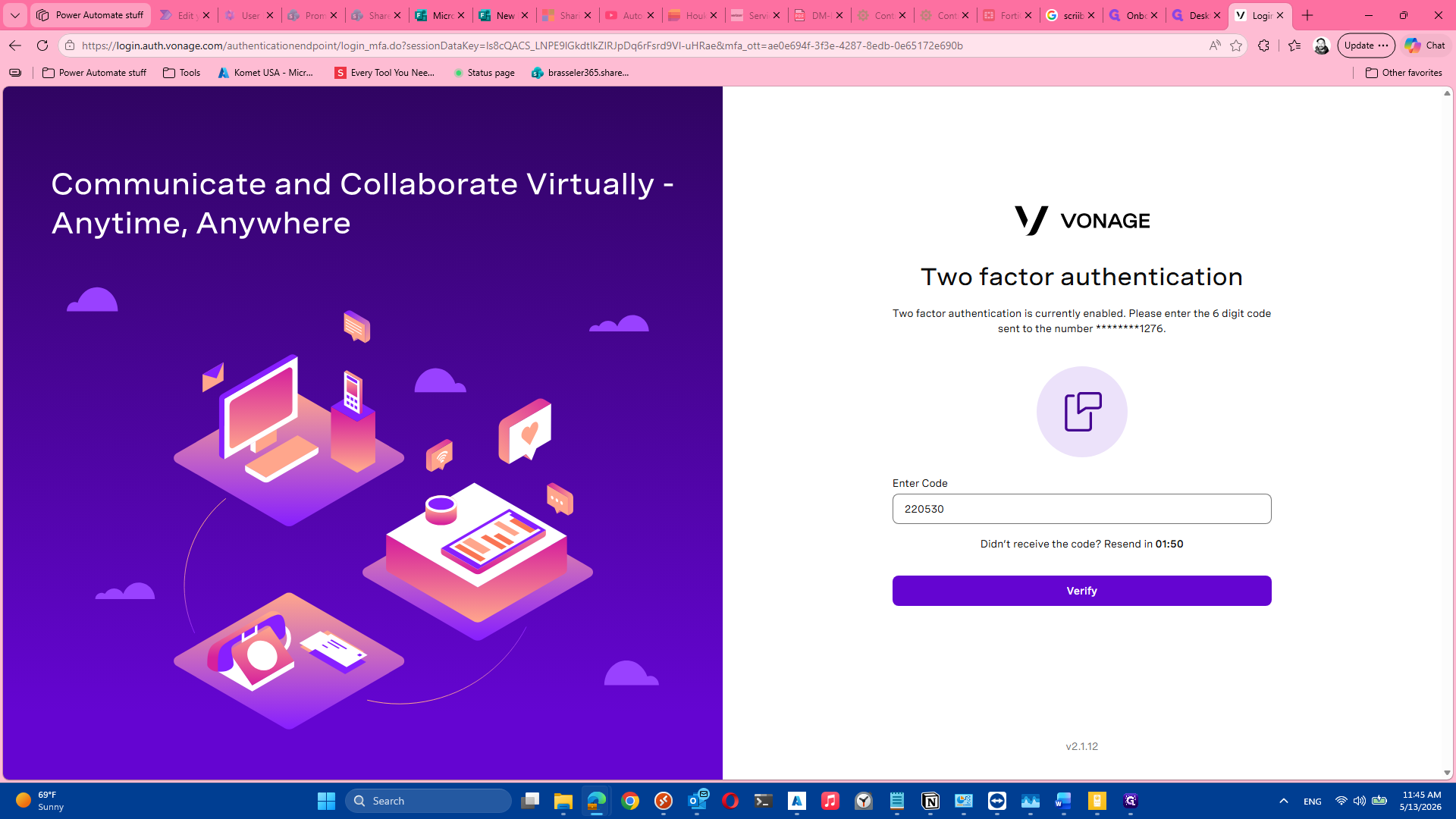The image size is (1456, 819).
Task: Open the Wi-Fi network tray icon
Action: coord(1341,801)
